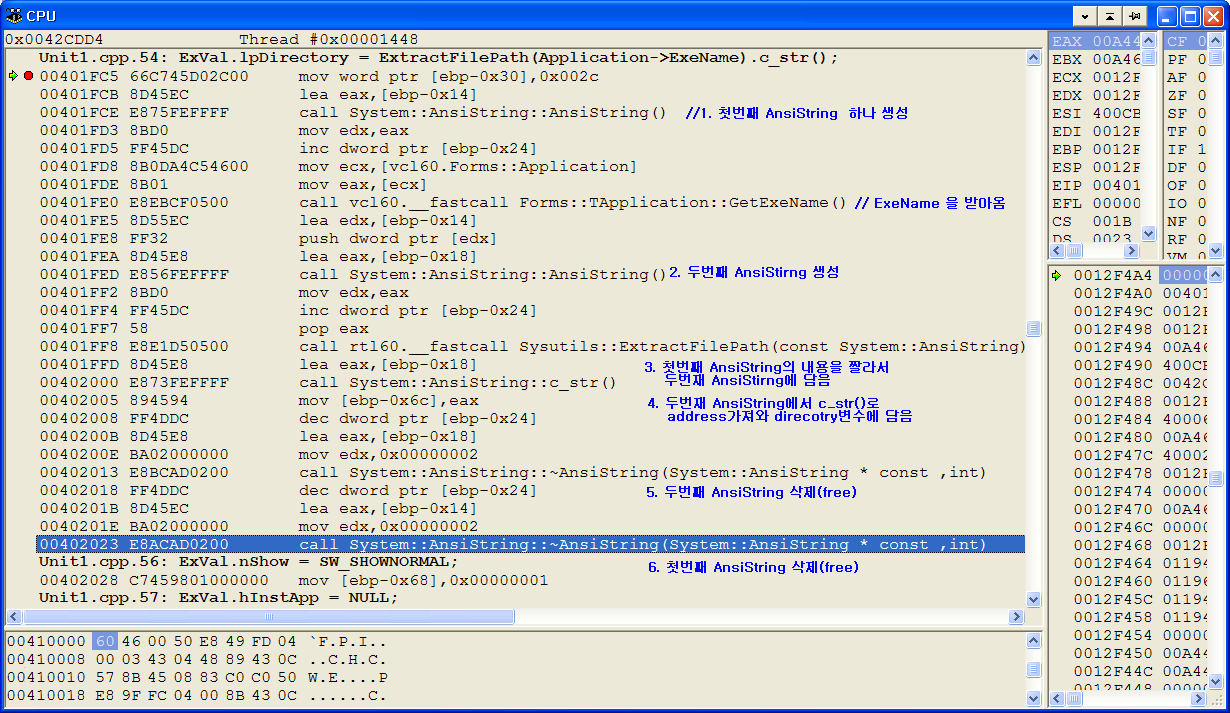Click the red breakpoint dot at 00401FC5

coord(28,76)
